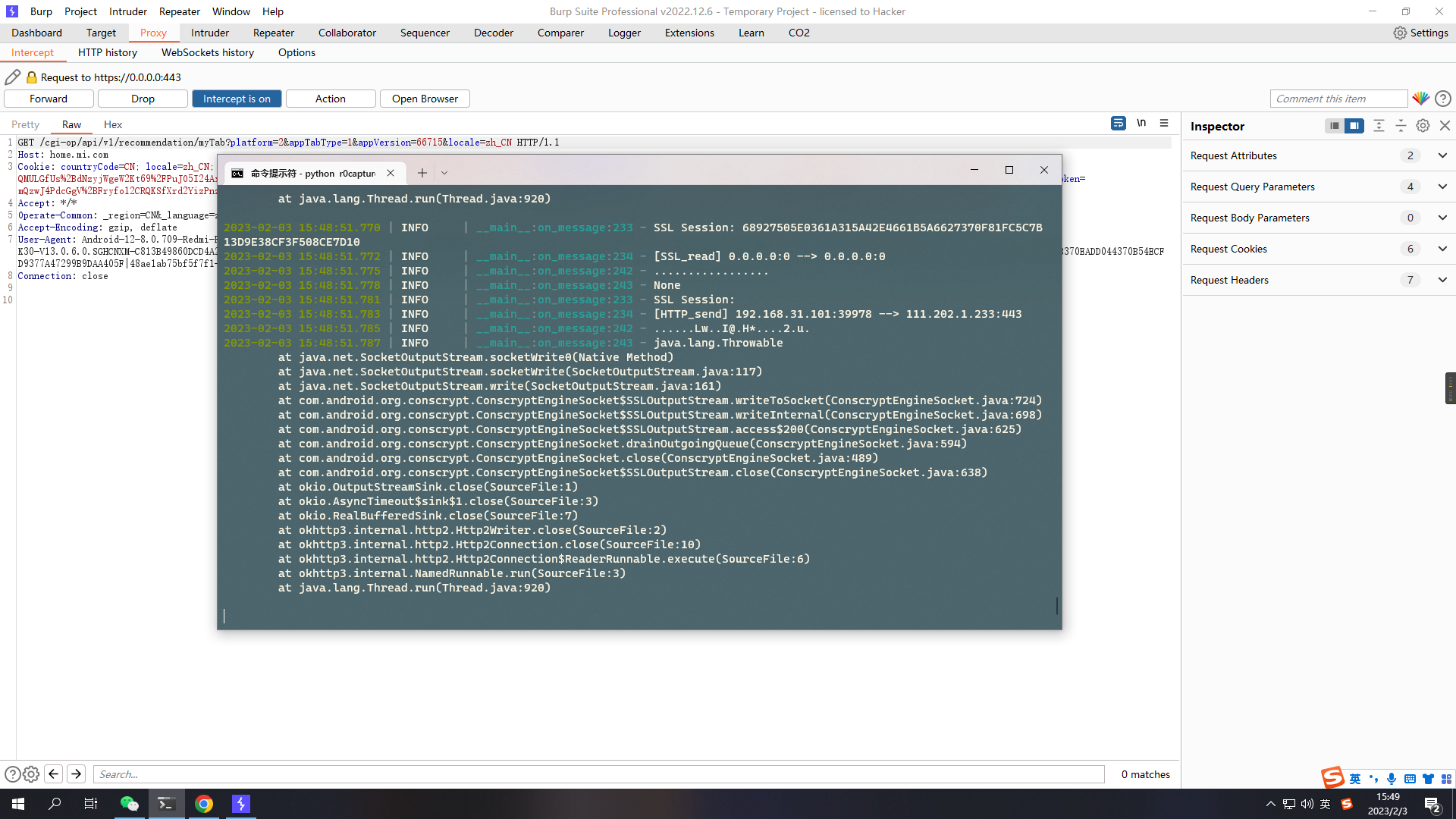
Task: Forward the intercepted request
Action: tap(49, 99)
